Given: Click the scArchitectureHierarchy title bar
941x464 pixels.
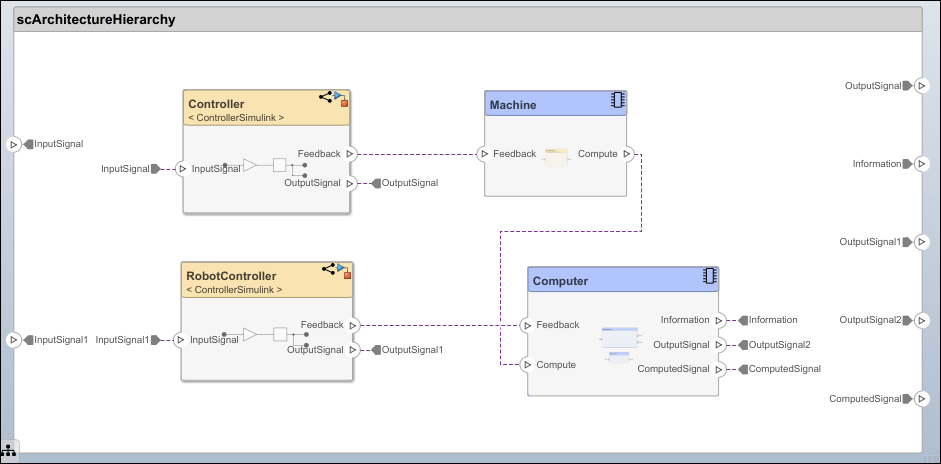Looking at the screenshot, I should pos(467,20).
